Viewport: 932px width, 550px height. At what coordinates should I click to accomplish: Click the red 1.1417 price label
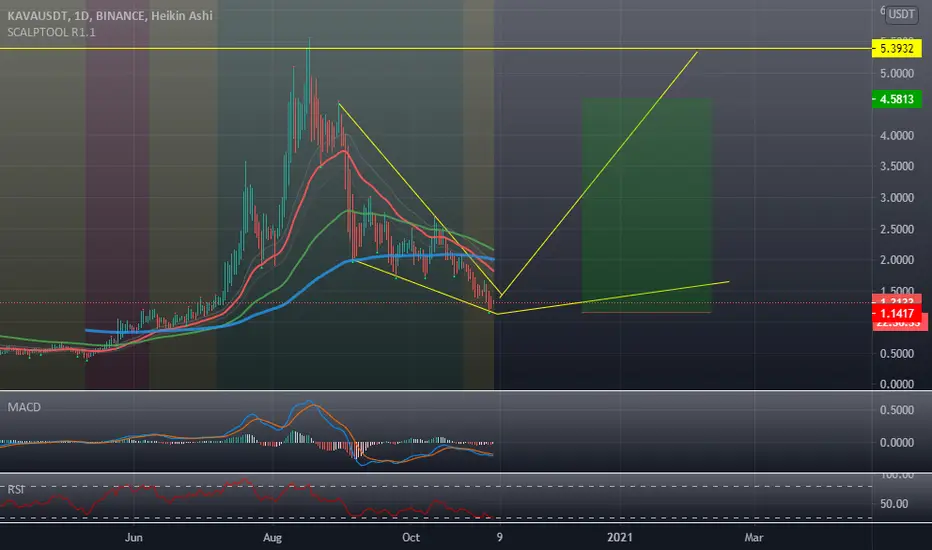click(x=896, y=313)
